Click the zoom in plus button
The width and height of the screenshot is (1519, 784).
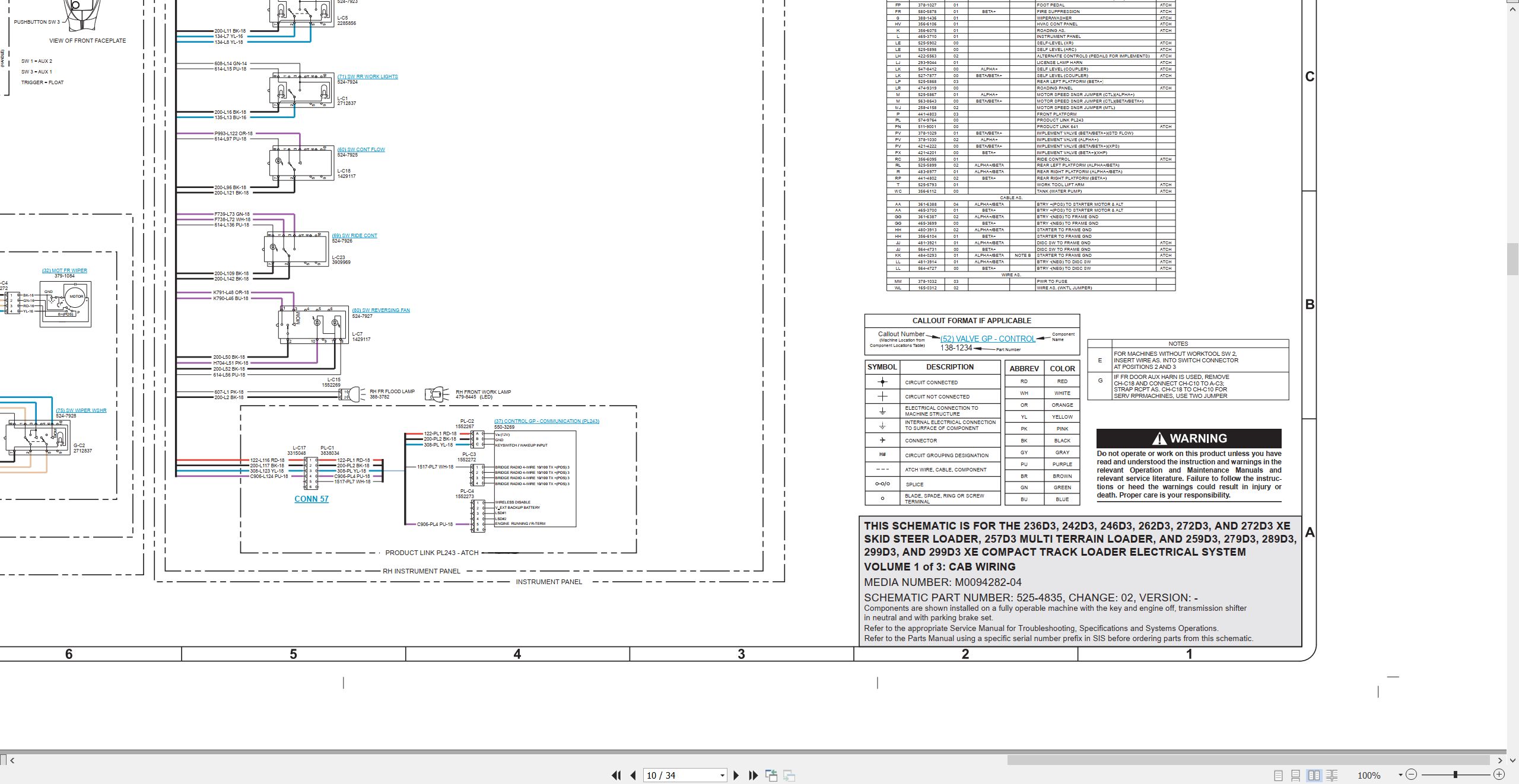1499,775
